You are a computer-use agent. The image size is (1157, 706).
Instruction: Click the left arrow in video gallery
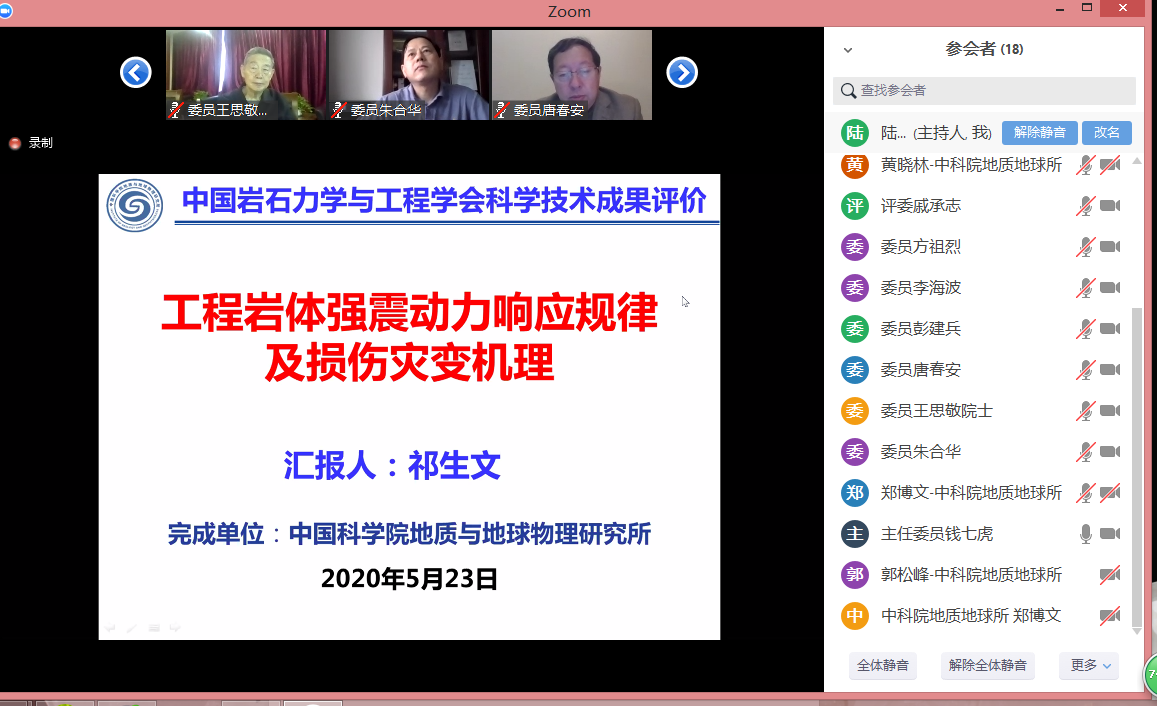[136, 72]
